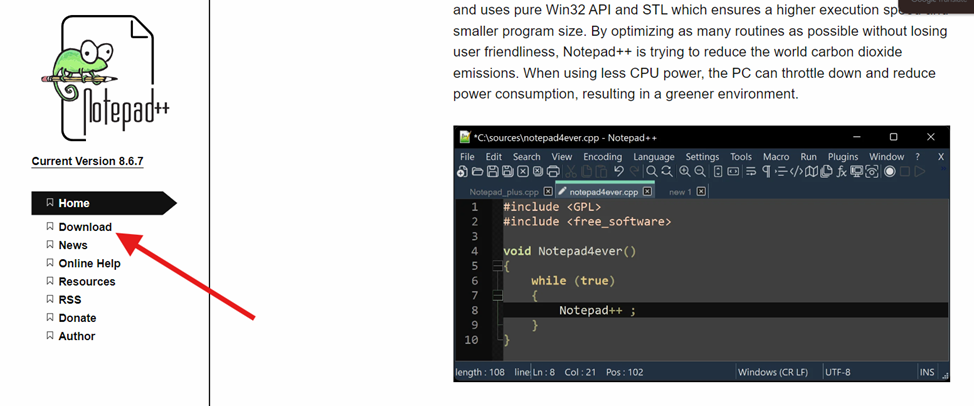Open the Document Map toolbar icon
Viewport: 974px width, 406px height.
[811, 171]
